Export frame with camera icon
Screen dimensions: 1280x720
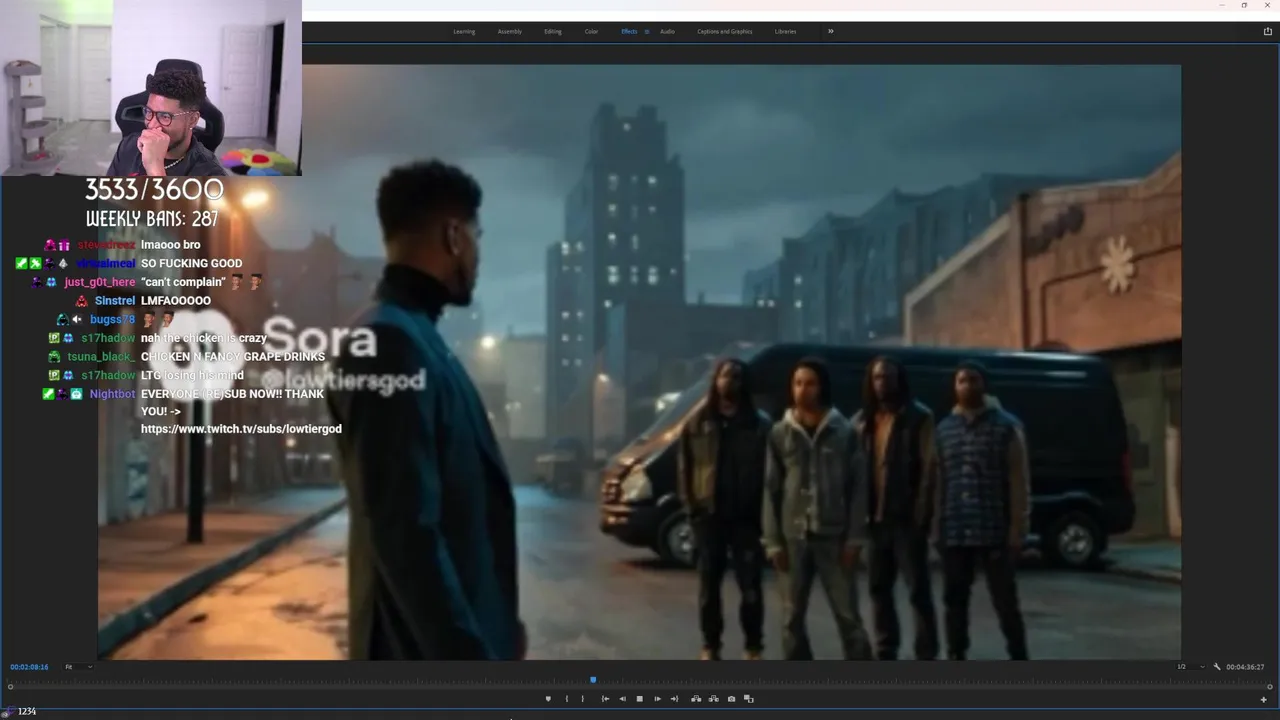pos(731,699)
